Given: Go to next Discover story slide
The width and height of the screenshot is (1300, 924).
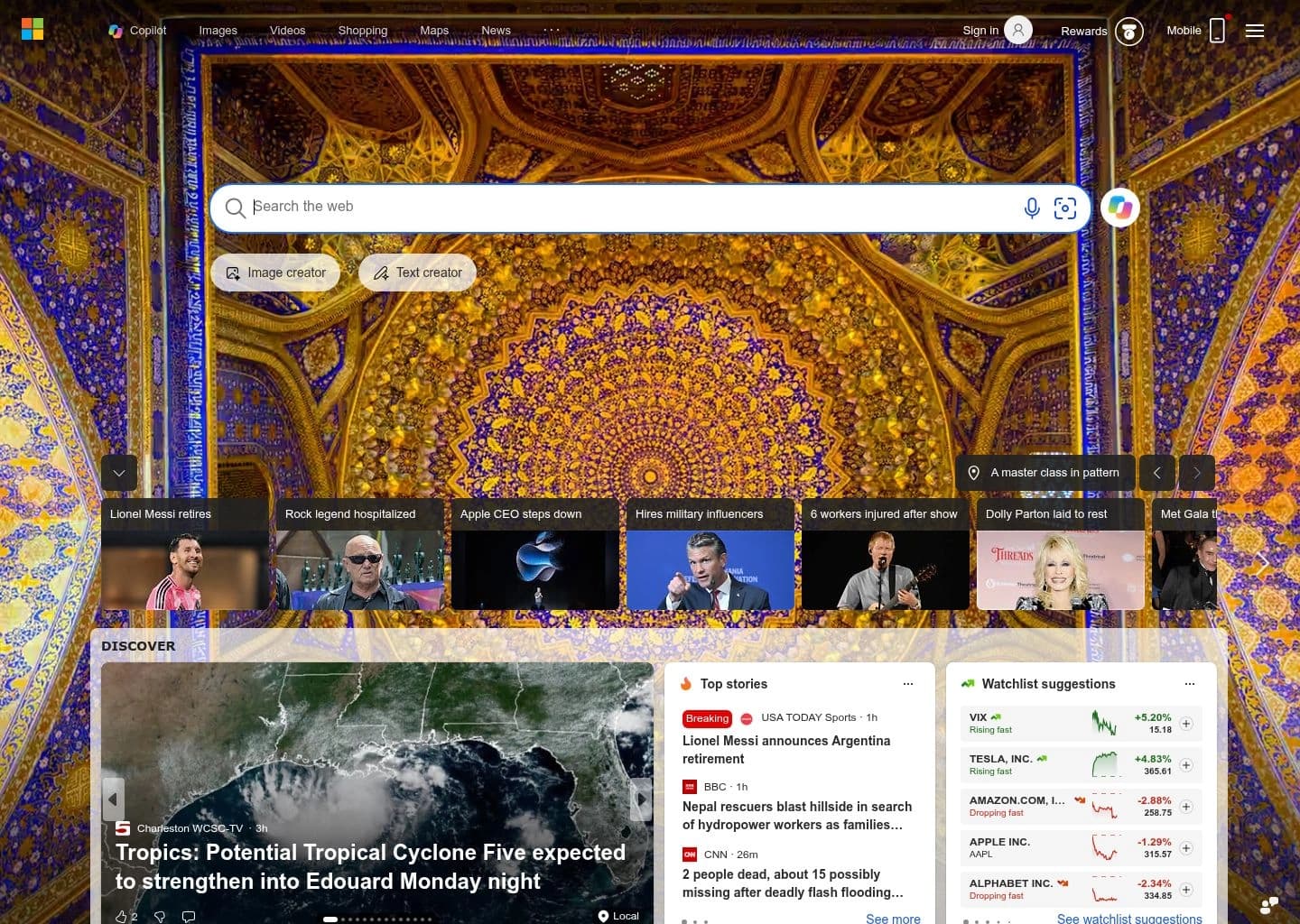Looking at the screenshot, I should click(x=642, y=799).
